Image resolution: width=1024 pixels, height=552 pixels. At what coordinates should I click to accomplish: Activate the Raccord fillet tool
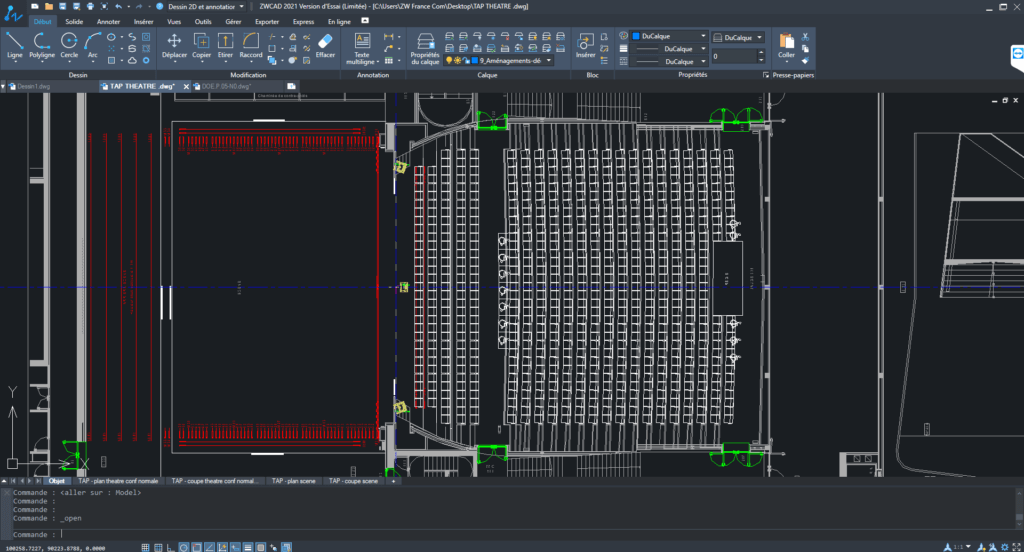(x=251, y=46)
